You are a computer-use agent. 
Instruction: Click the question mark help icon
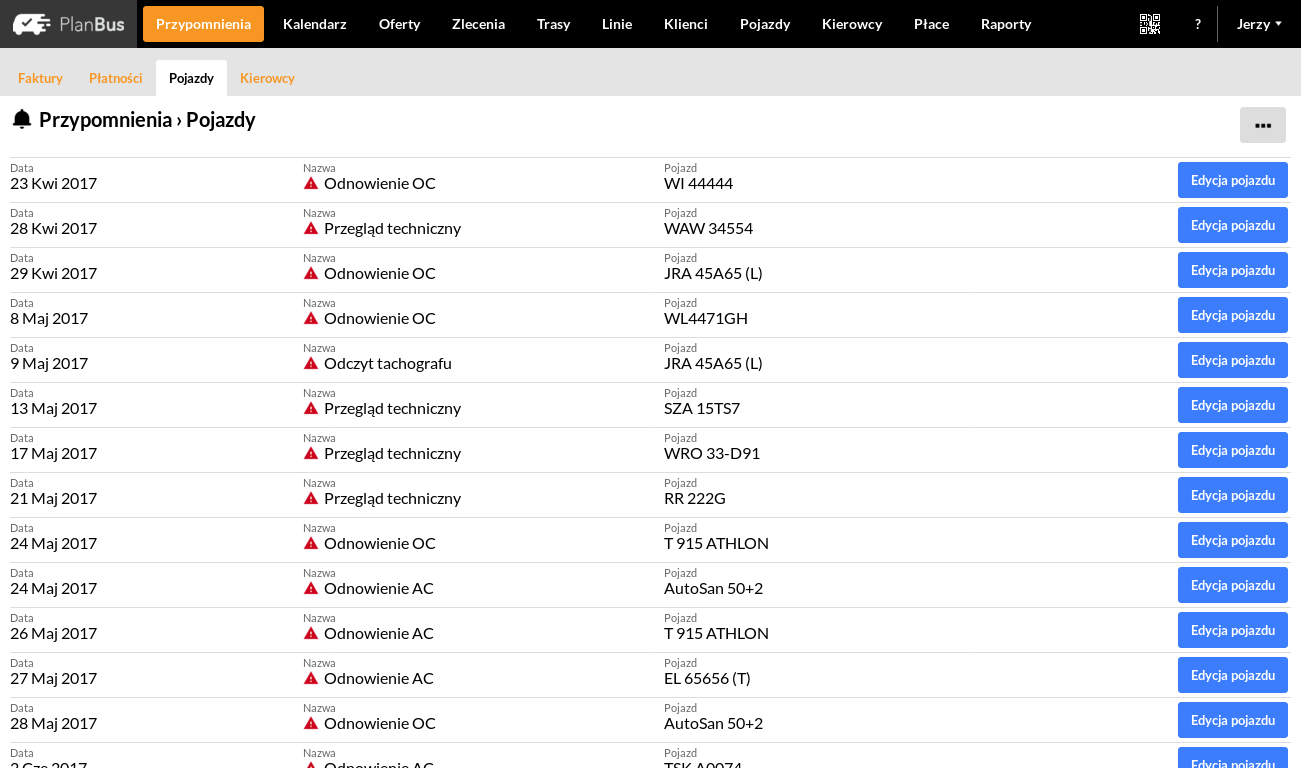coord(1197,24)
